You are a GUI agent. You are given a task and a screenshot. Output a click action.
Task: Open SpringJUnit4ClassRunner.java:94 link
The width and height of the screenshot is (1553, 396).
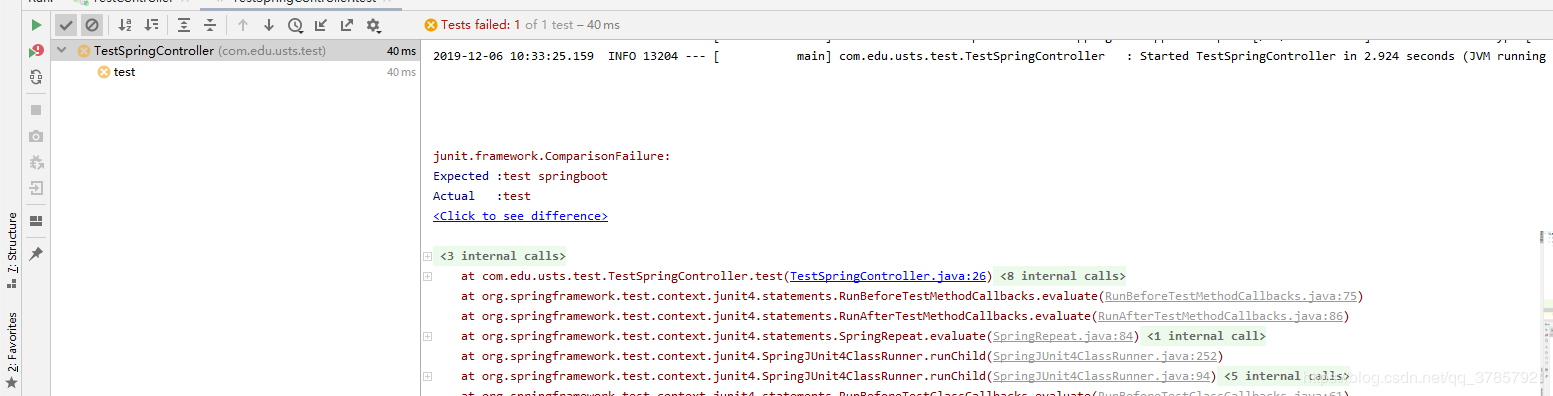[x=1101, y=376]
